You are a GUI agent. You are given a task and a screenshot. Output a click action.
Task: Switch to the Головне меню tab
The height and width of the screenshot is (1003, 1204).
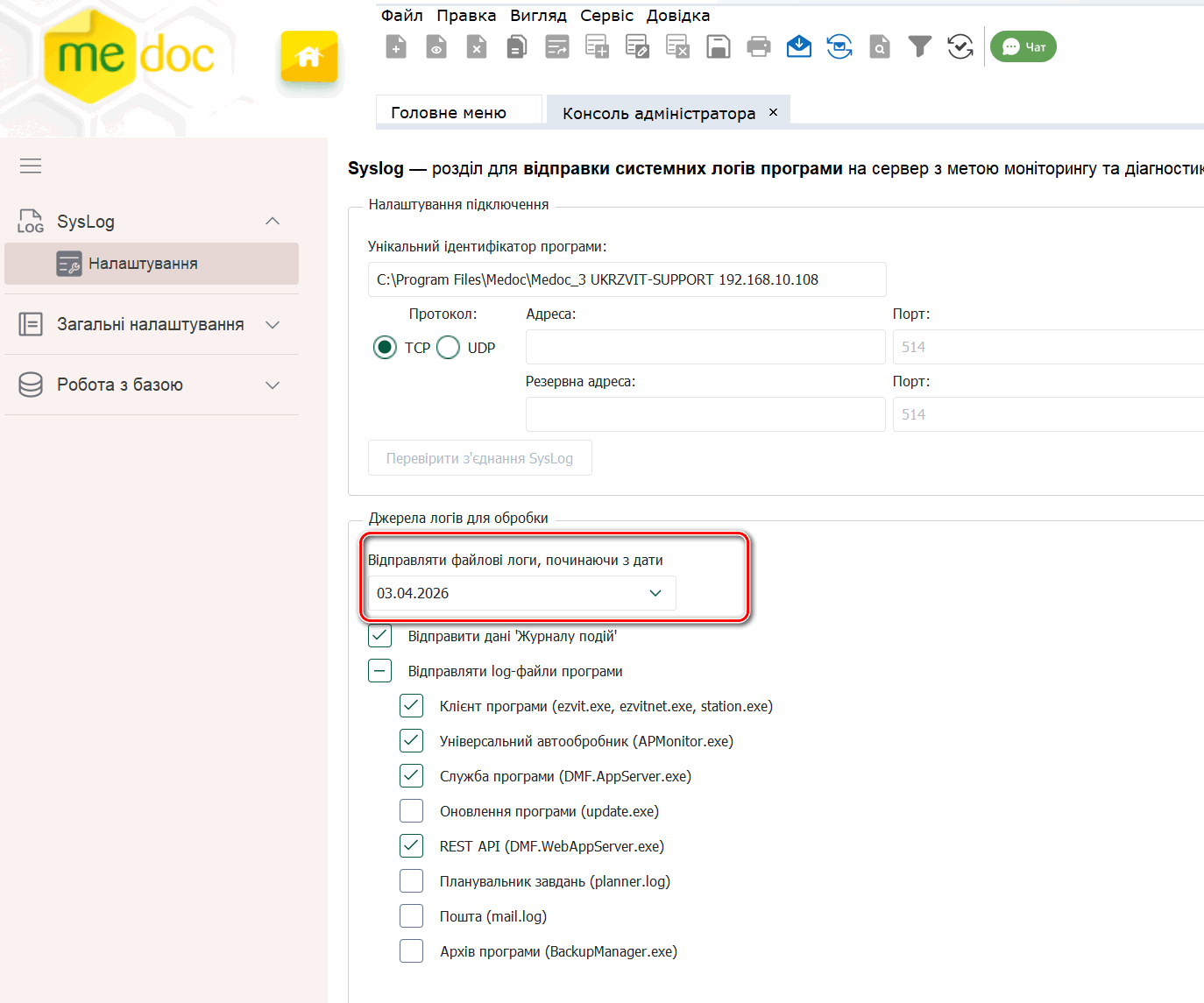[449, 113]
